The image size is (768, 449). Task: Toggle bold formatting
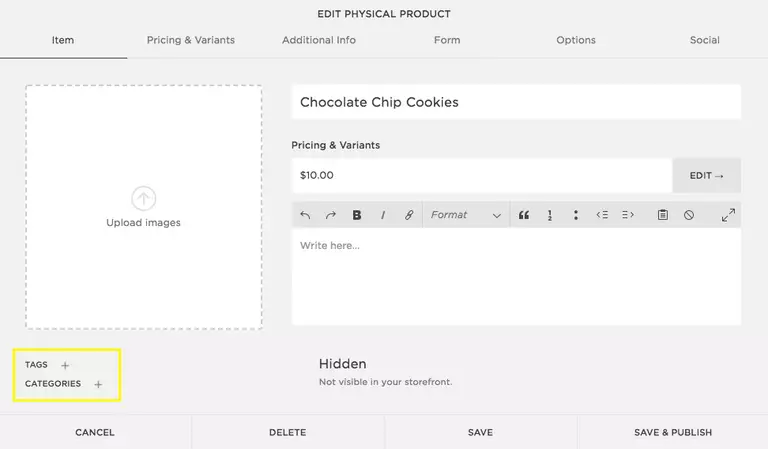pos(357,215)
